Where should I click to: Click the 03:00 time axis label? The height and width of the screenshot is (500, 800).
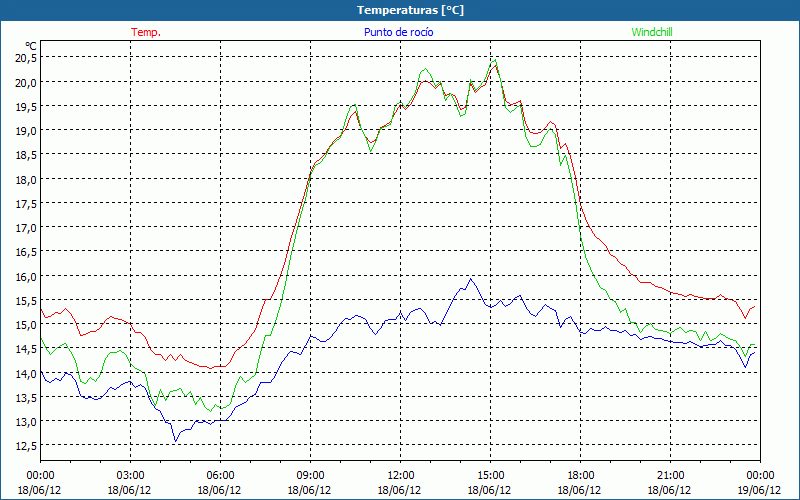[130, 476]
